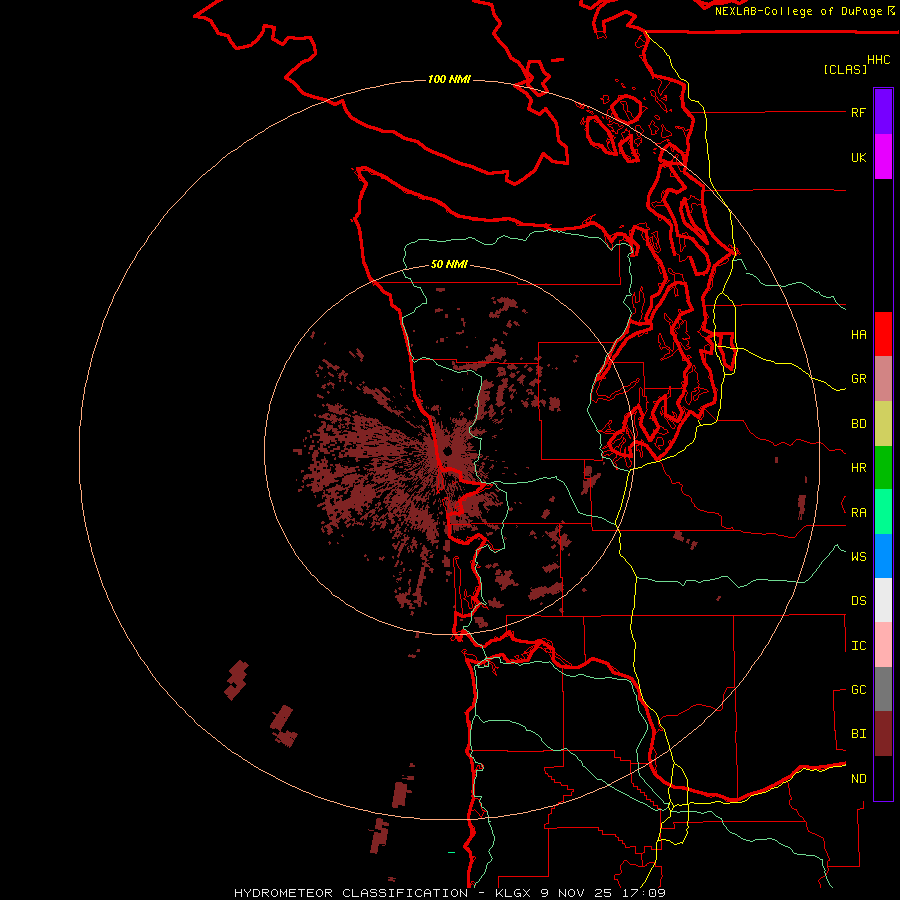The image size is (900, 900).
Task: Click the "HA" legend label
Action: tap(858, 334)
